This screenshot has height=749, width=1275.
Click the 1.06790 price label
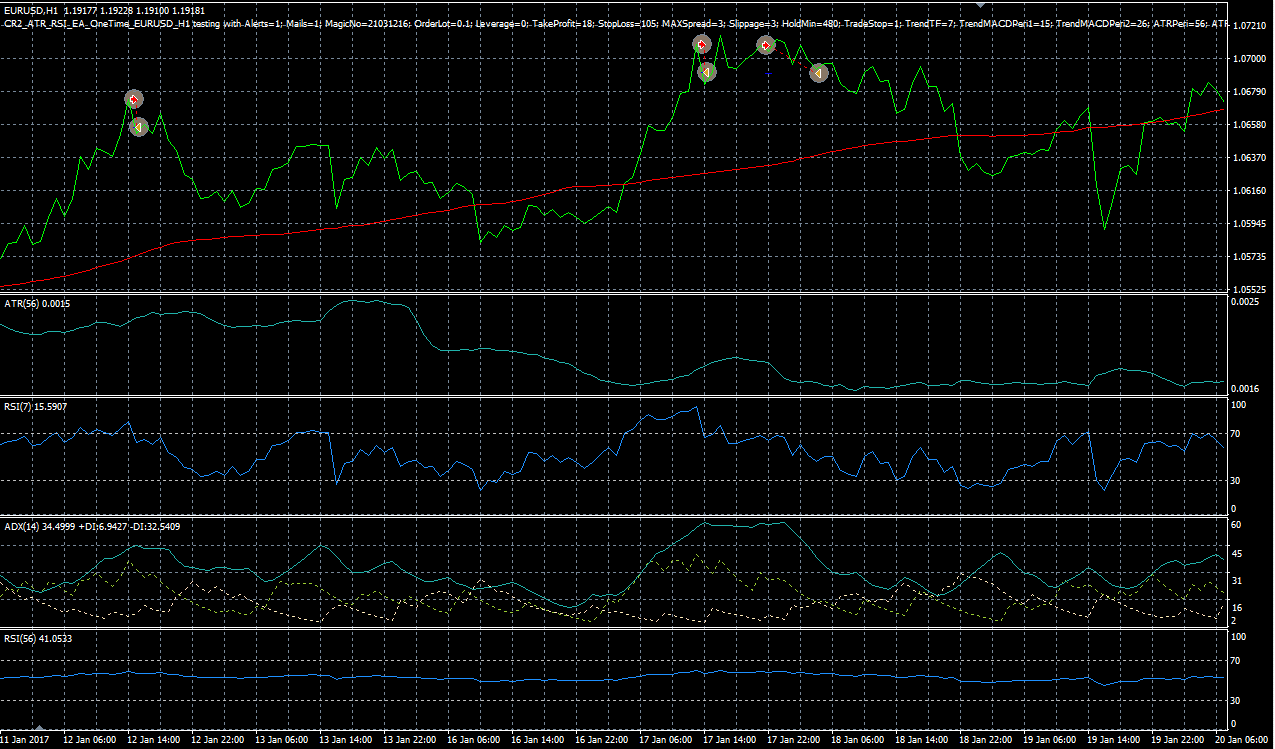1248,92
